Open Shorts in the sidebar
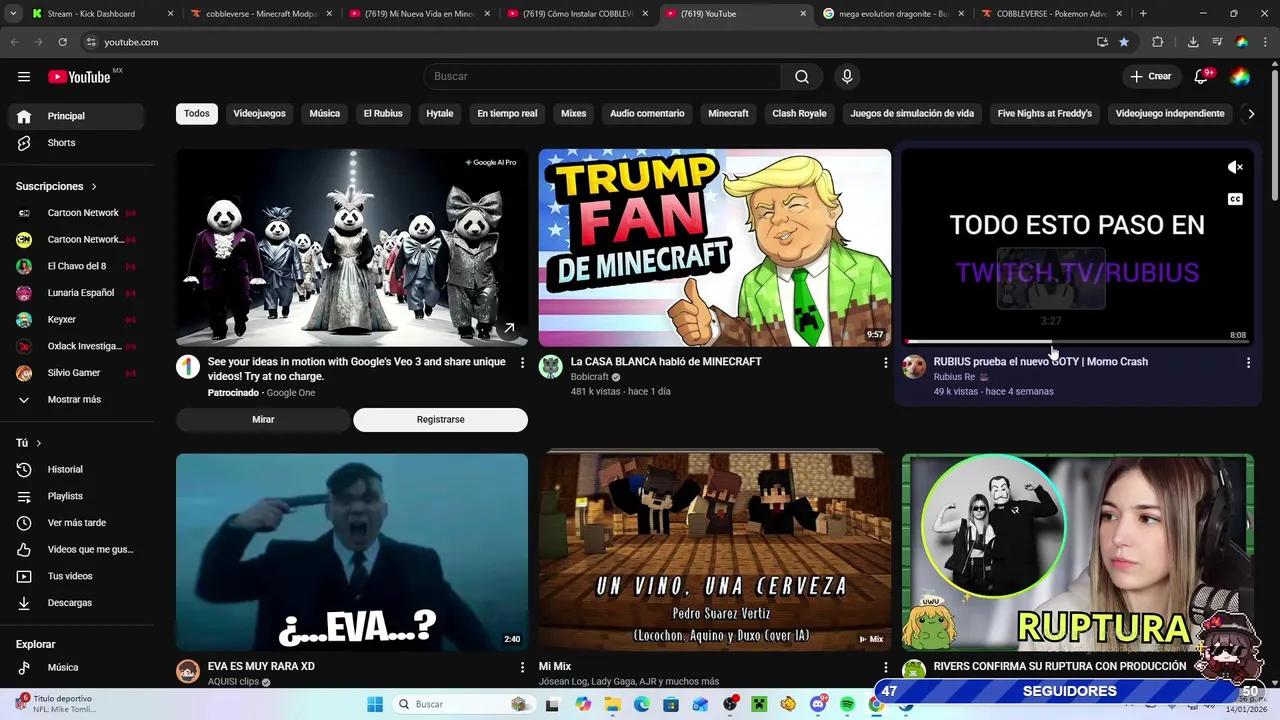Viewport: 1280px width, 720px height. tap(77, 143)
